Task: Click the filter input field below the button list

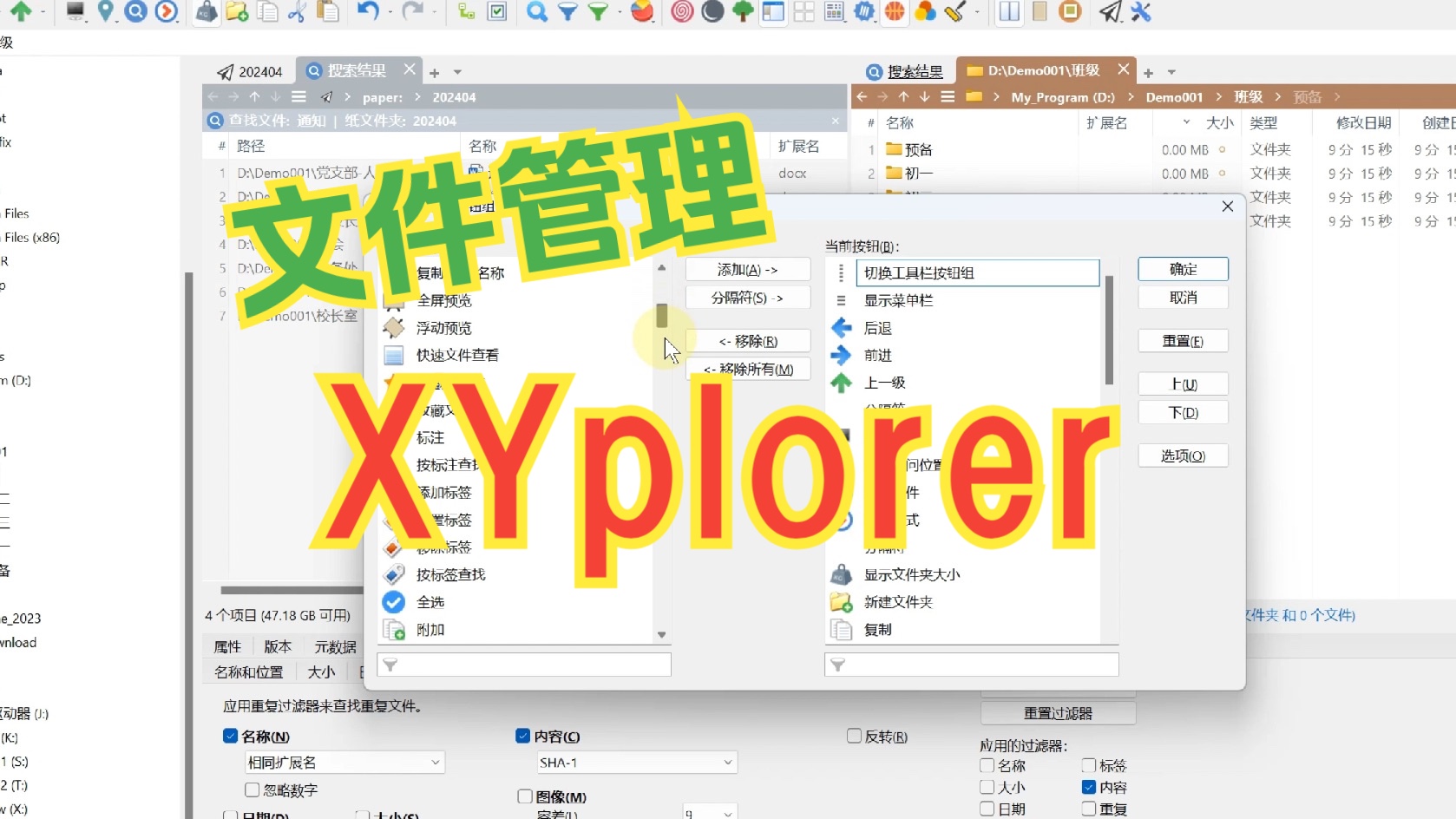Action: click(971, 664)
